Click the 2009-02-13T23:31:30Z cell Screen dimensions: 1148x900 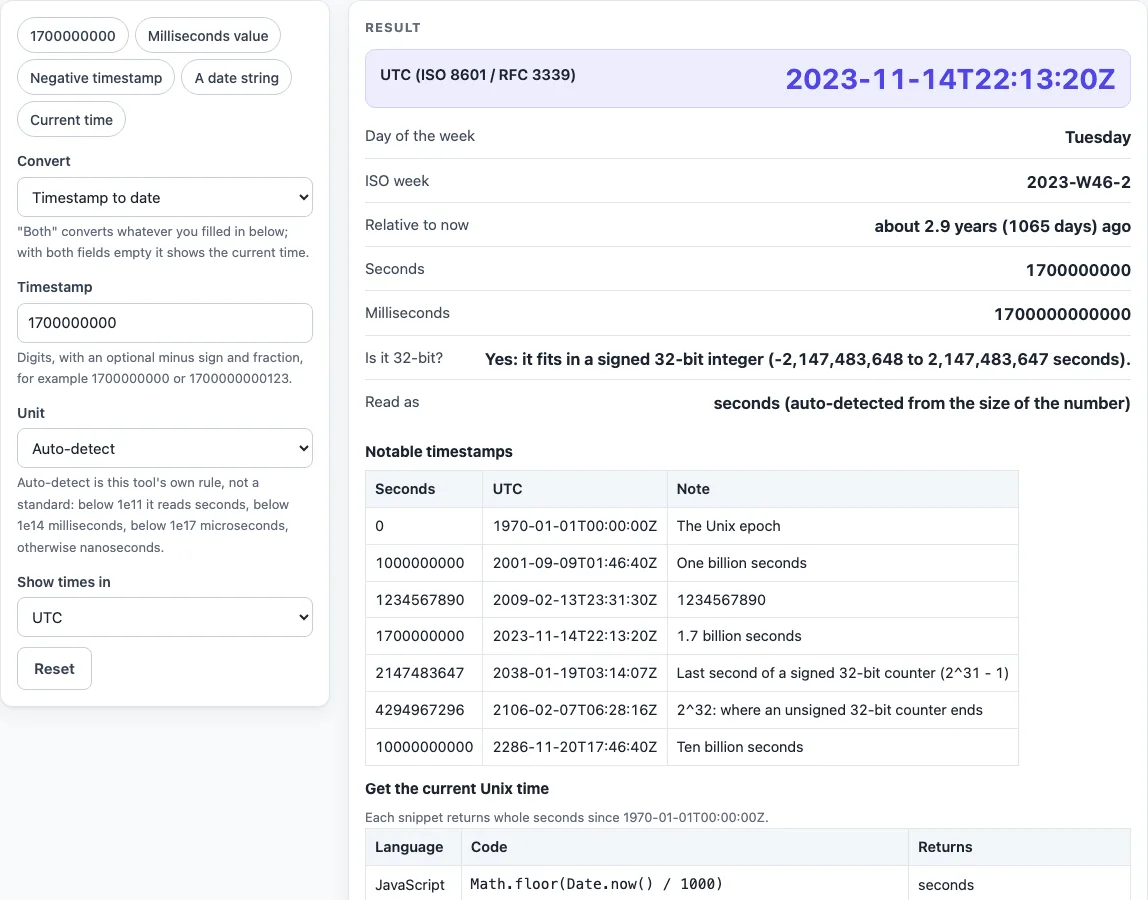point(575,600)
